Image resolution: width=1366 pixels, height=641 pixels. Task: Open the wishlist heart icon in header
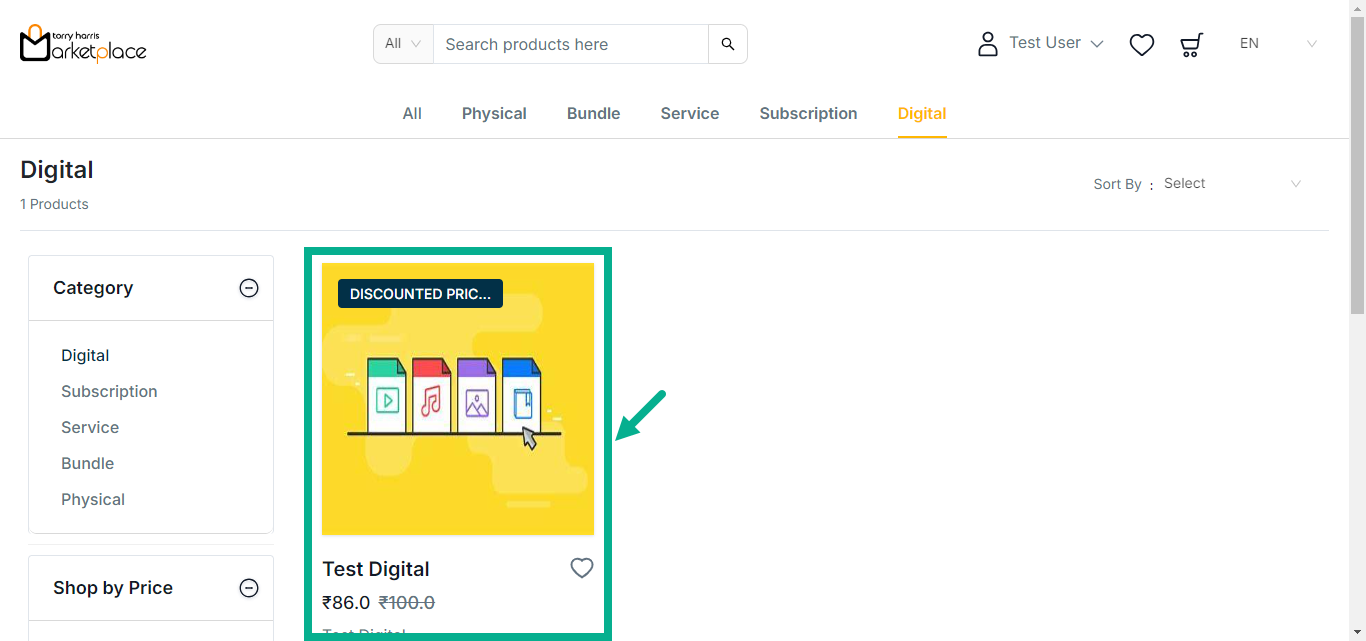(x=1141, y=45)
